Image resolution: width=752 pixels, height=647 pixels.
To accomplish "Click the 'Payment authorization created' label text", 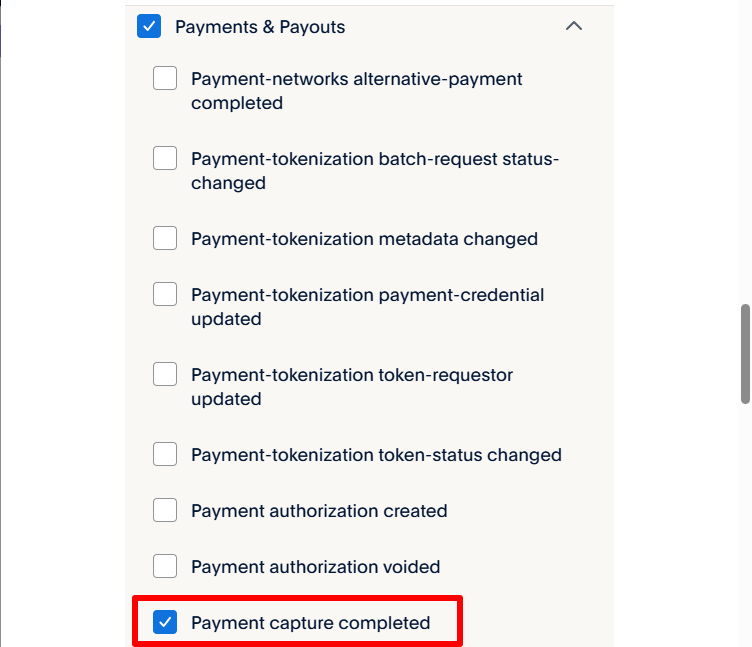I will point(319,511).
